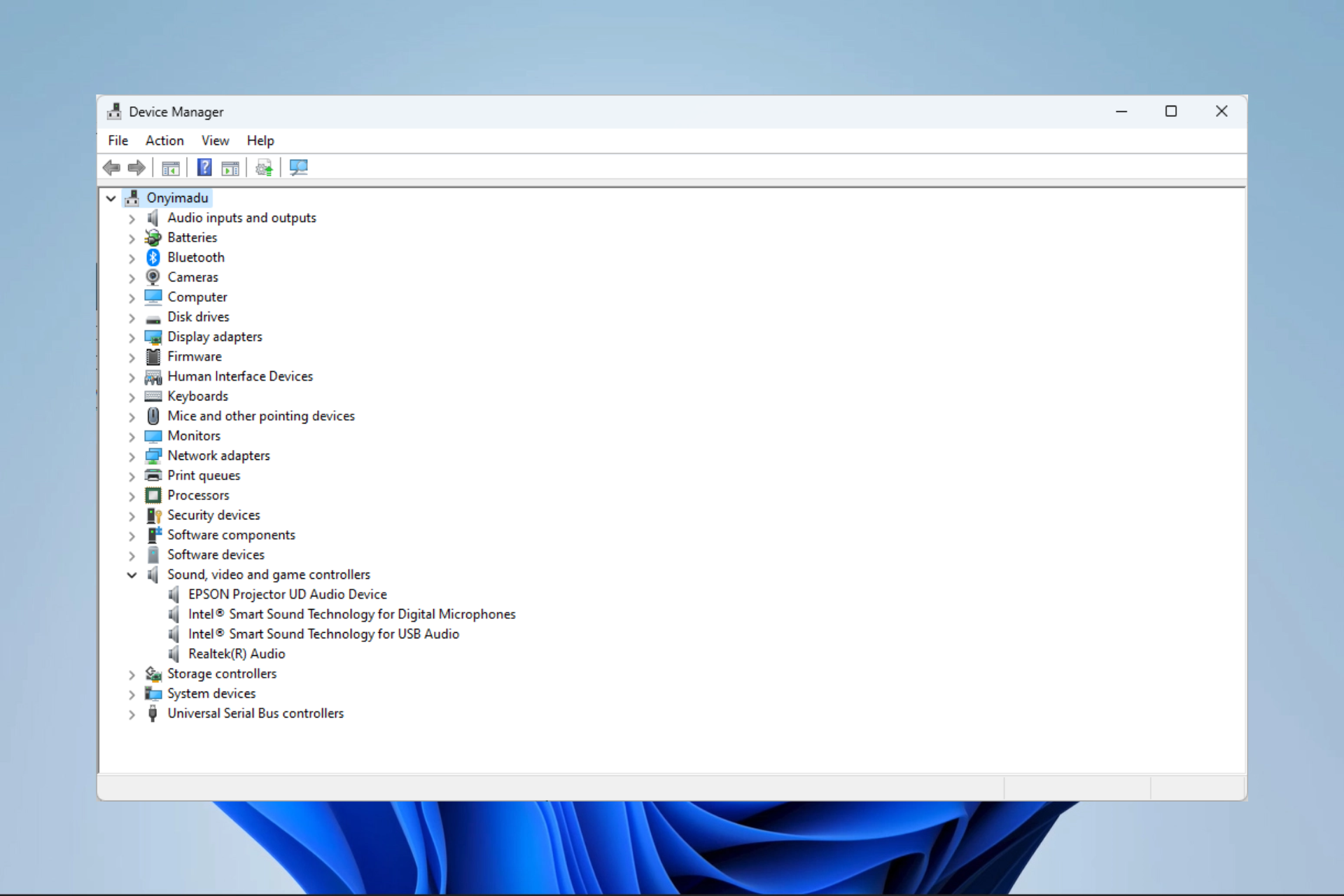Click Scan for hardware changes icon
This screenshot has height=896, width=1344.
tap(299, 168)
